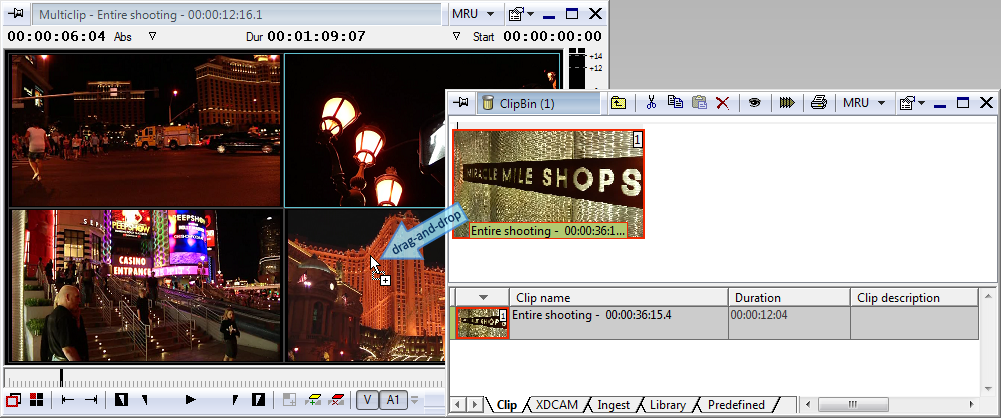Jump to the clip end marker
This screenshot has width=1001, height=418.
pyautogui.click(x=91, y=400)
